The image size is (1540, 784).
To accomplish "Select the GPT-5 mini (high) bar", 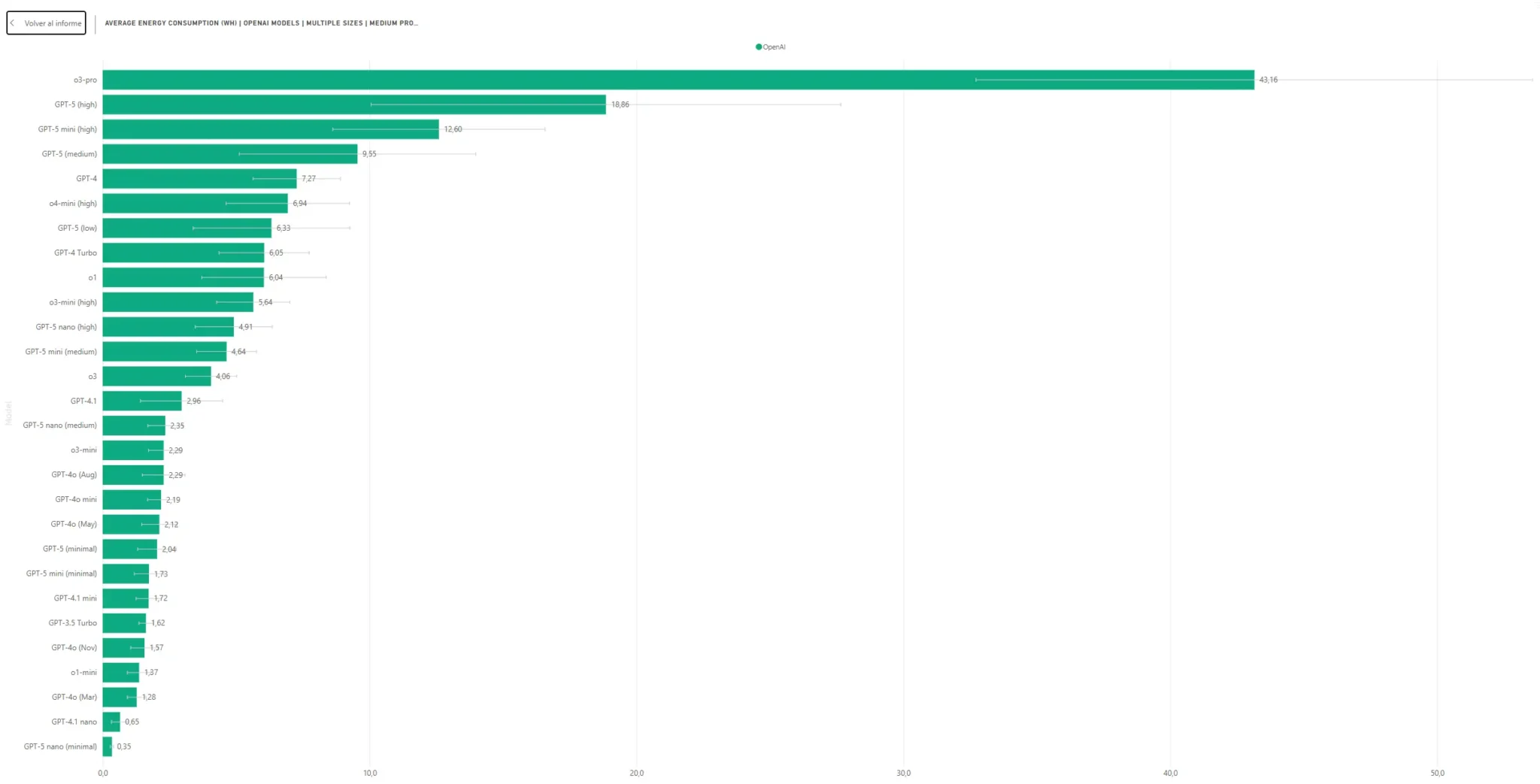I will click(271, 129).
